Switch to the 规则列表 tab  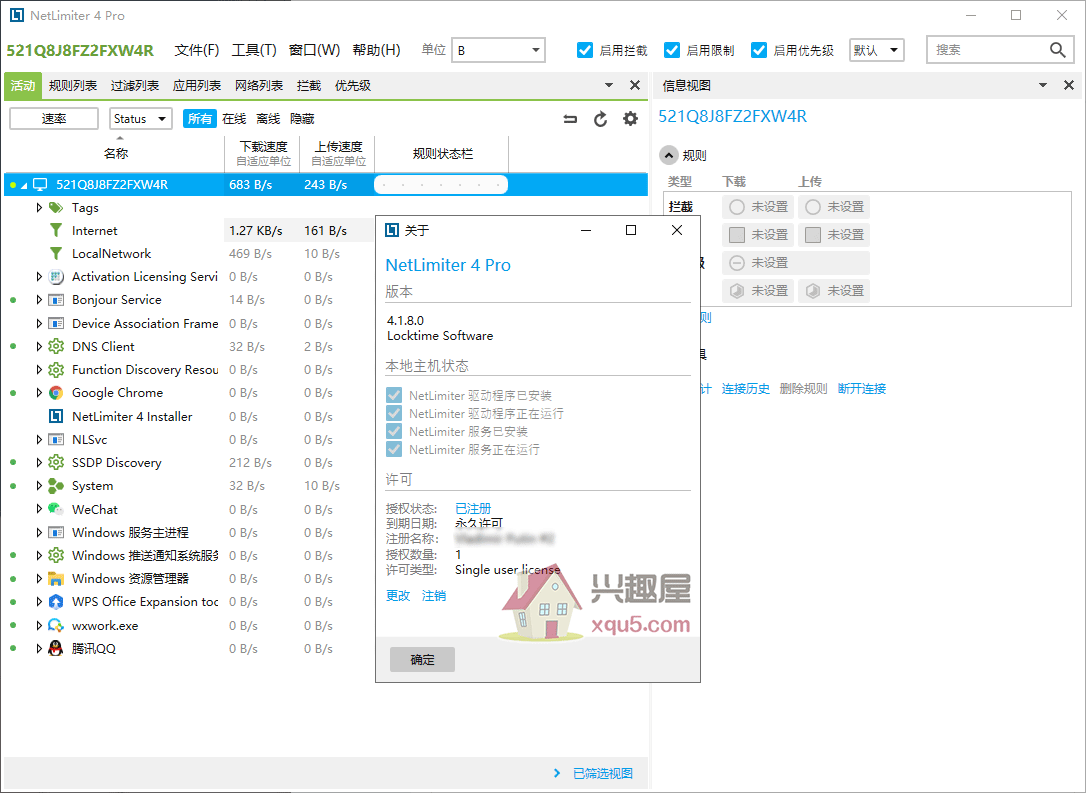pos(73,85)
